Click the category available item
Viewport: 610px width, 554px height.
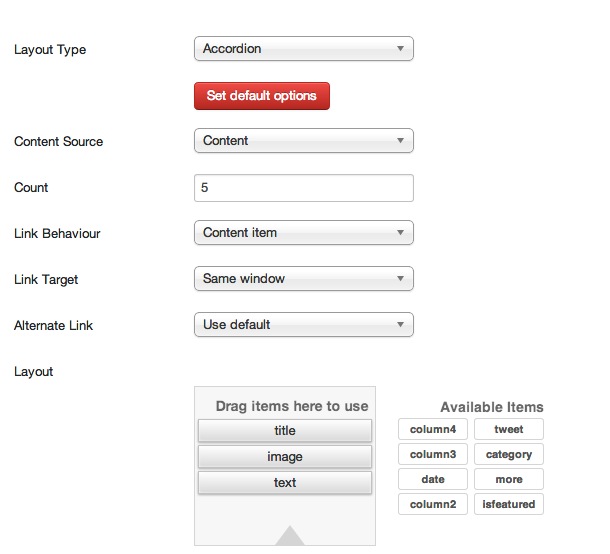coord(508,454)
